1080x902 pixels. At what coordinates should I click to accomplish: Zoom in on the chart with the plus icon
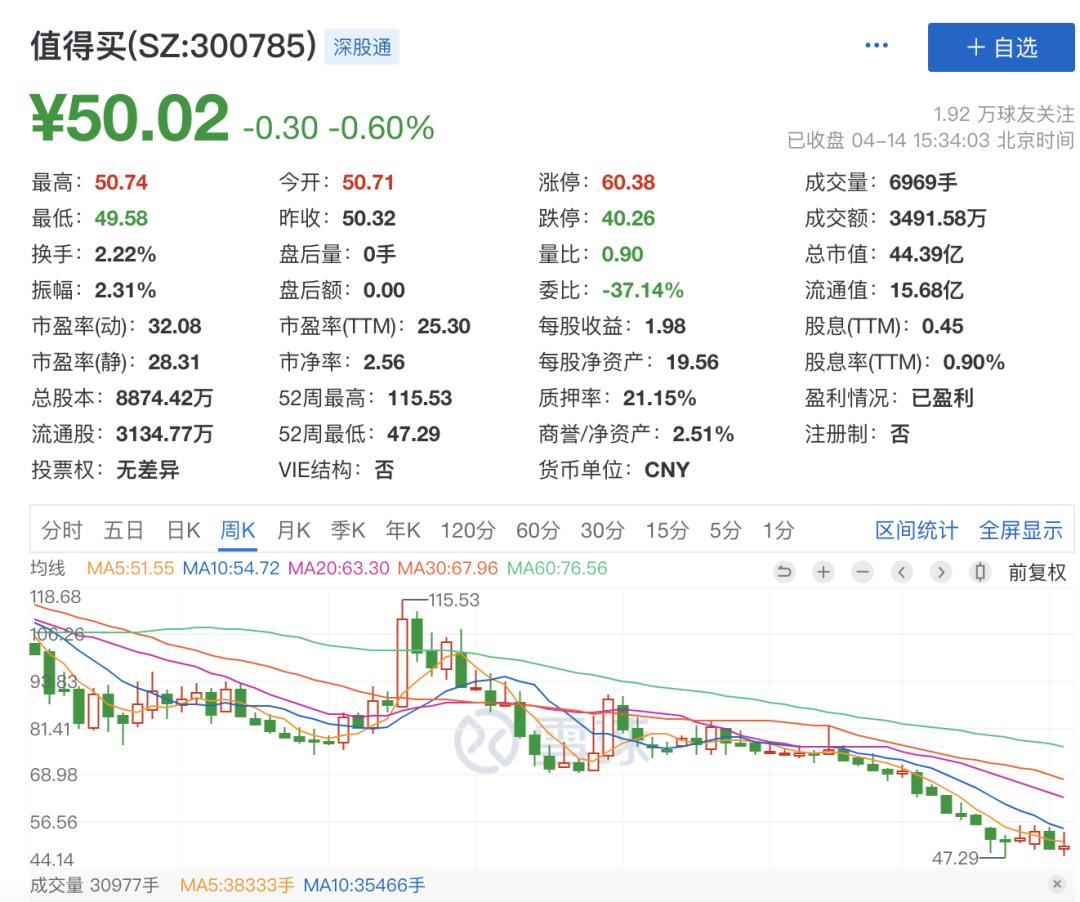click(x=823, y=572)
